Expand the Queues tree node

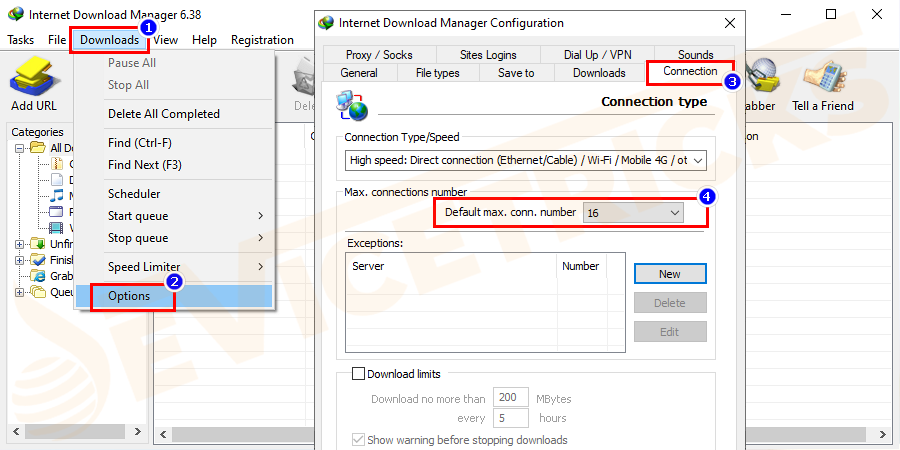(x=20, y=292)
